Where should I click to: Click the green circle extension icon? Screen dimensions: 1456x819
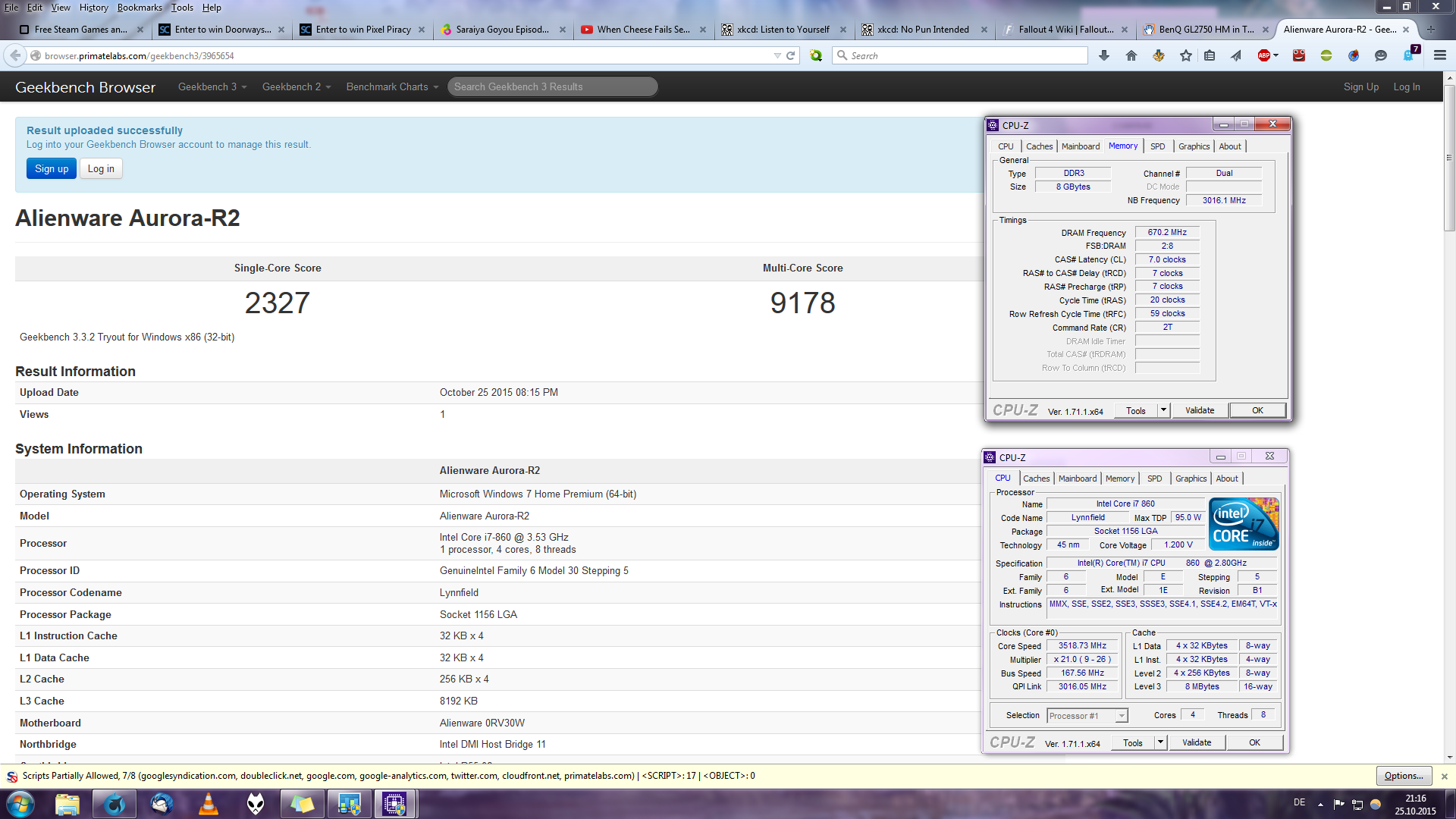[x=1326, y=55]
